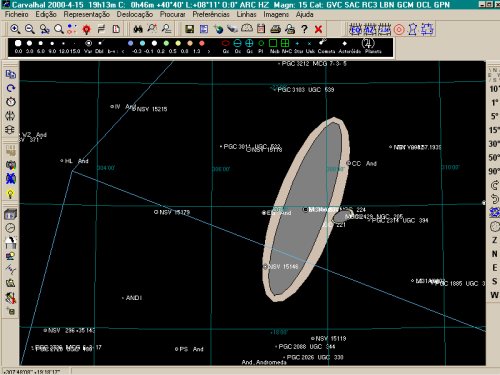Click the light bulb icon in left sidebar
Viewport: 500px width, 375px height.
tap(11, 193)
